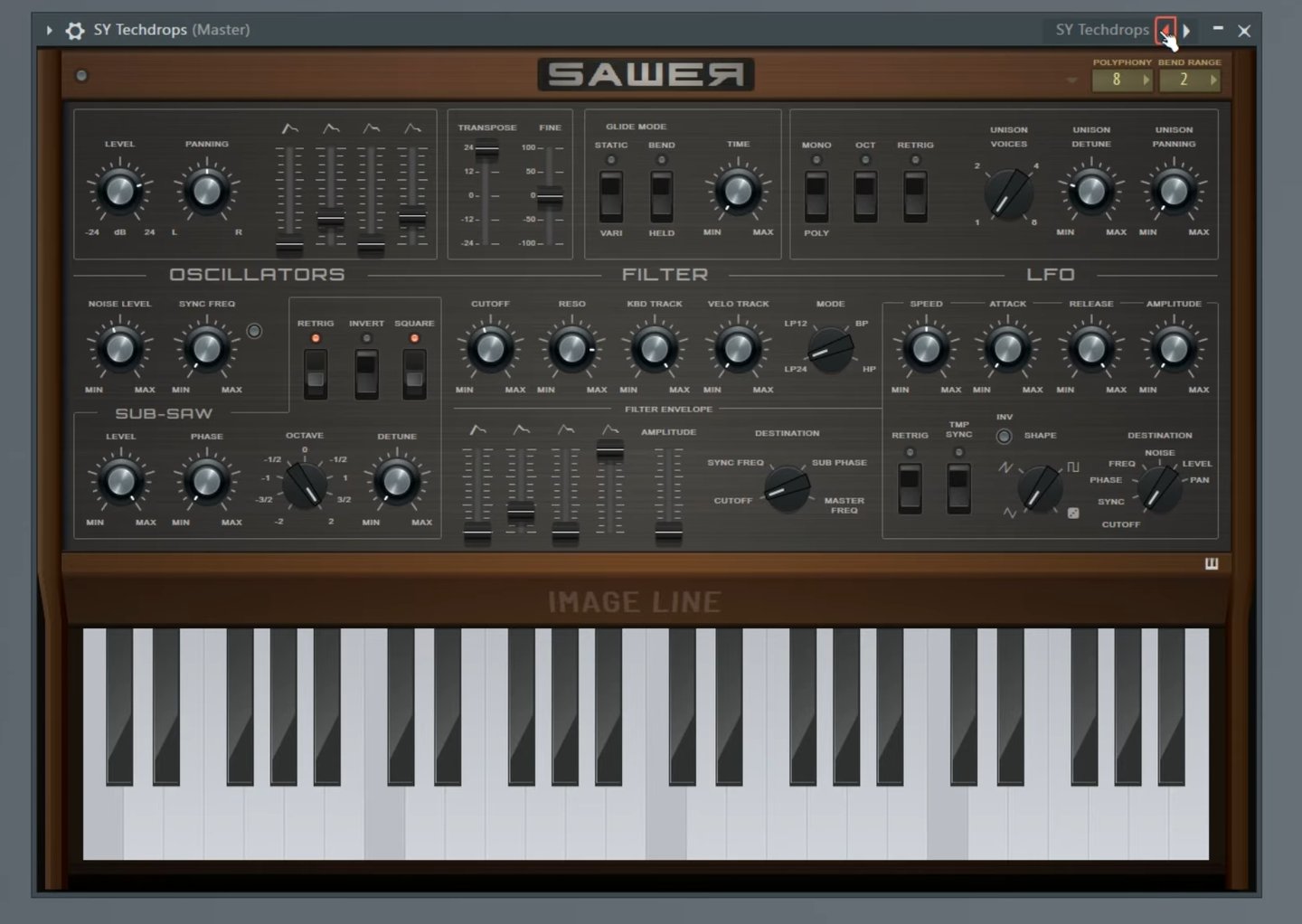Click the Unison Voices selector knob
Viewport: 1302px width, 924px height.
tap(1008, 193)
